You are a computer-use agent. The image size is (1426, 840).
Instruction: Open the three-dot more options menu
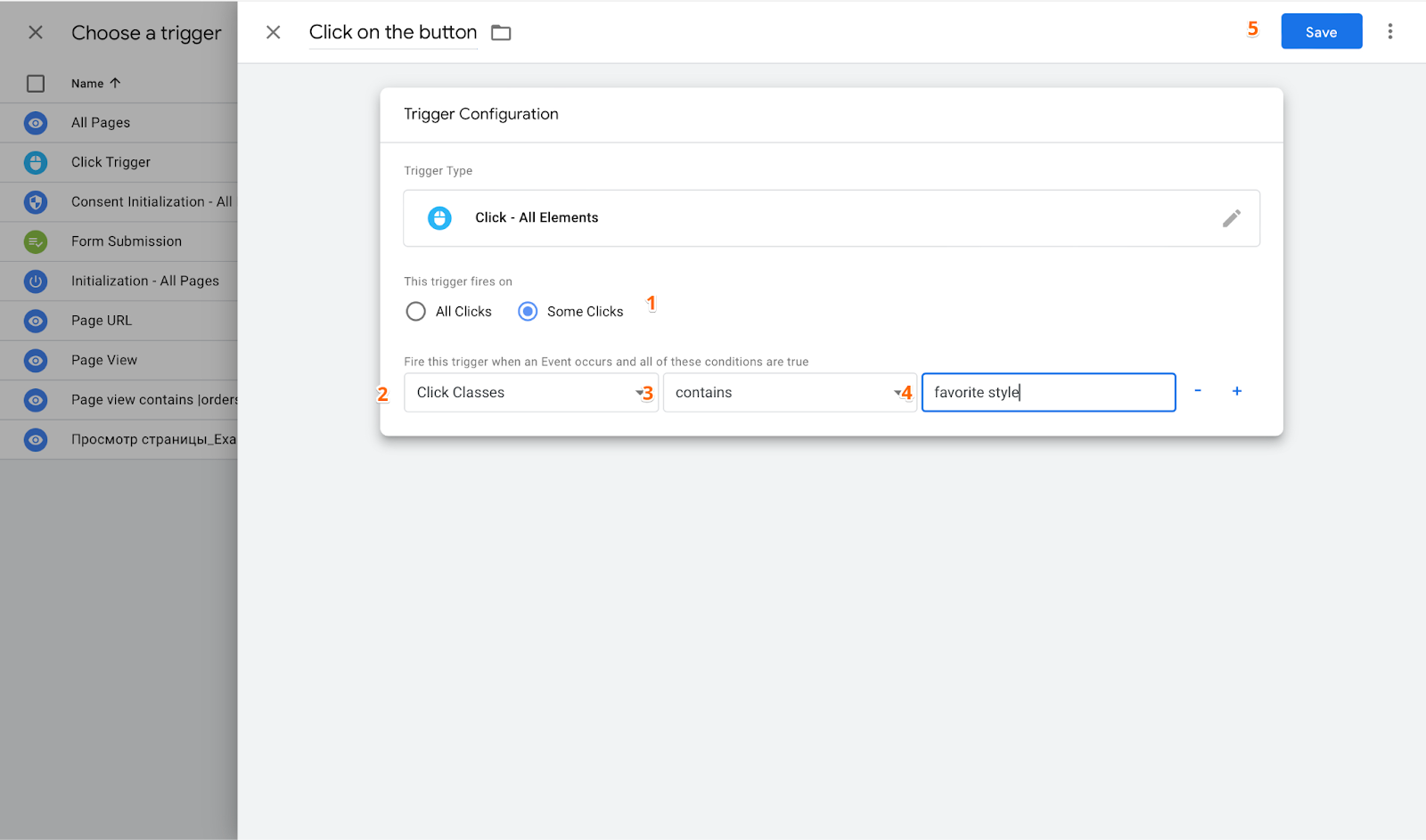tap(1389, 32)
